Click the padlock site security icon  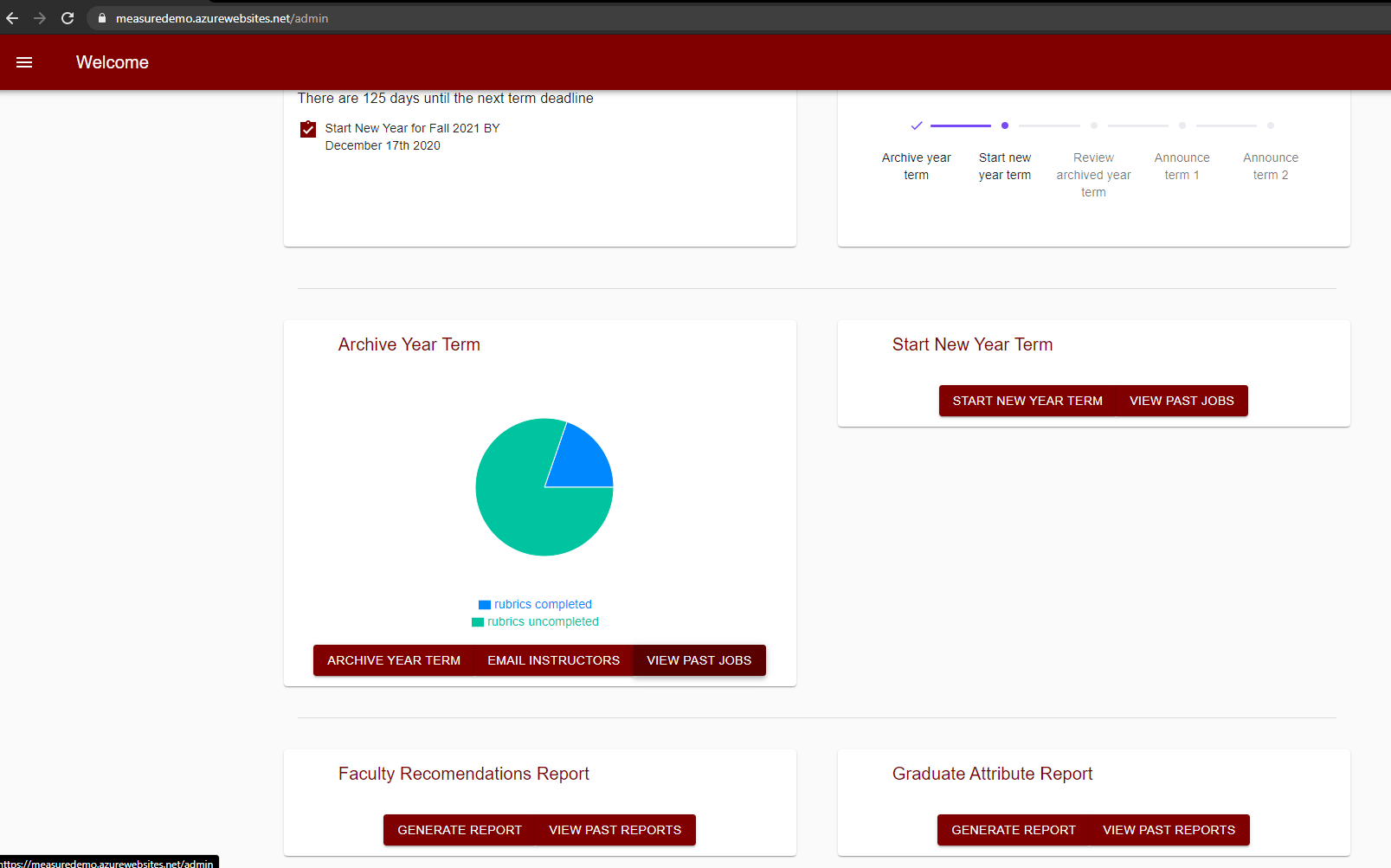(x=102, y=18)
